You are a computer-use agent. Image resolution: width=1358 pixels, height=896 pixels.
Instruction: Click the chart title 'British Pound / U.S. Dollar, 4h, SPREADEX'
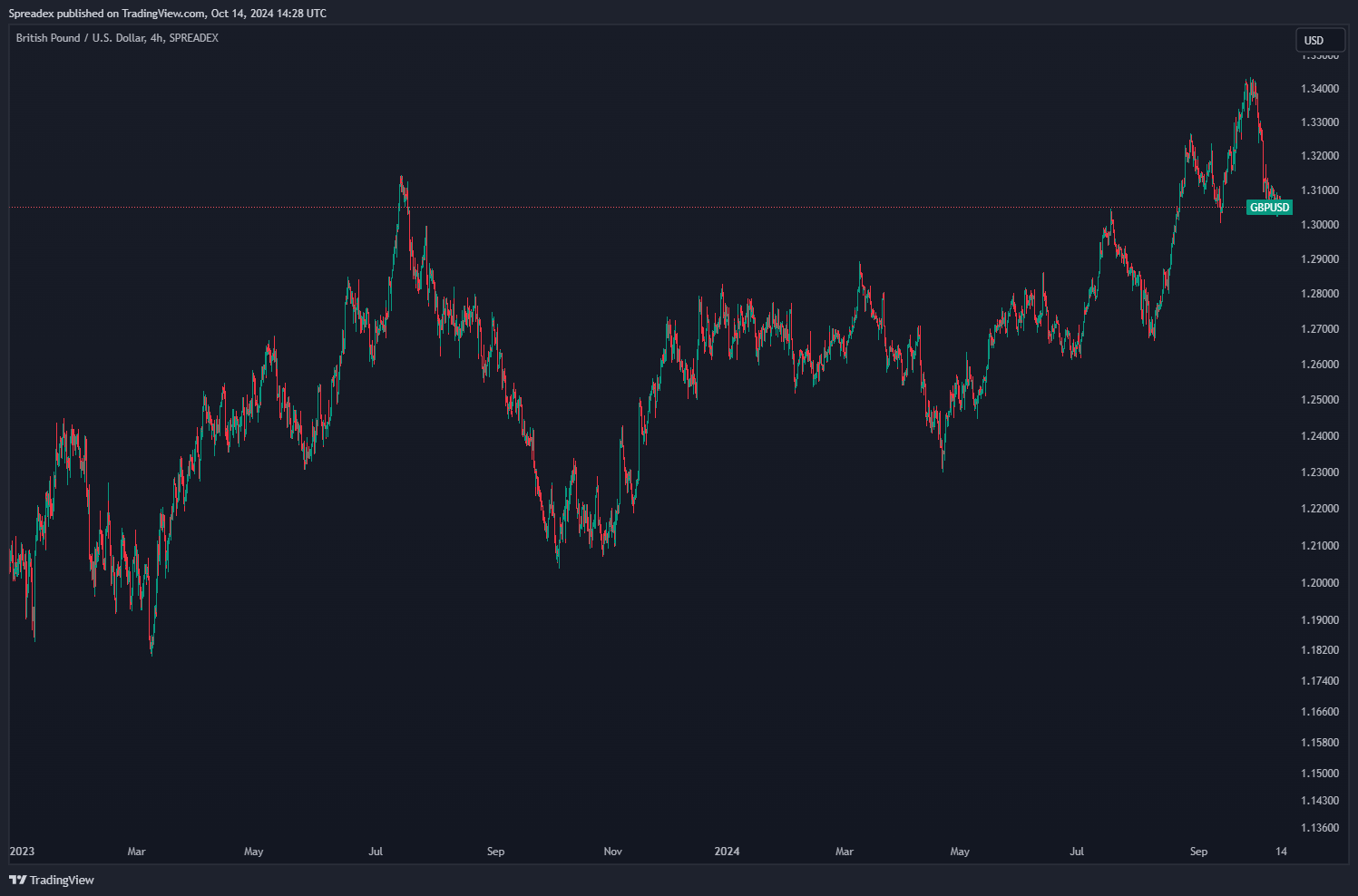tap(117, 38)
